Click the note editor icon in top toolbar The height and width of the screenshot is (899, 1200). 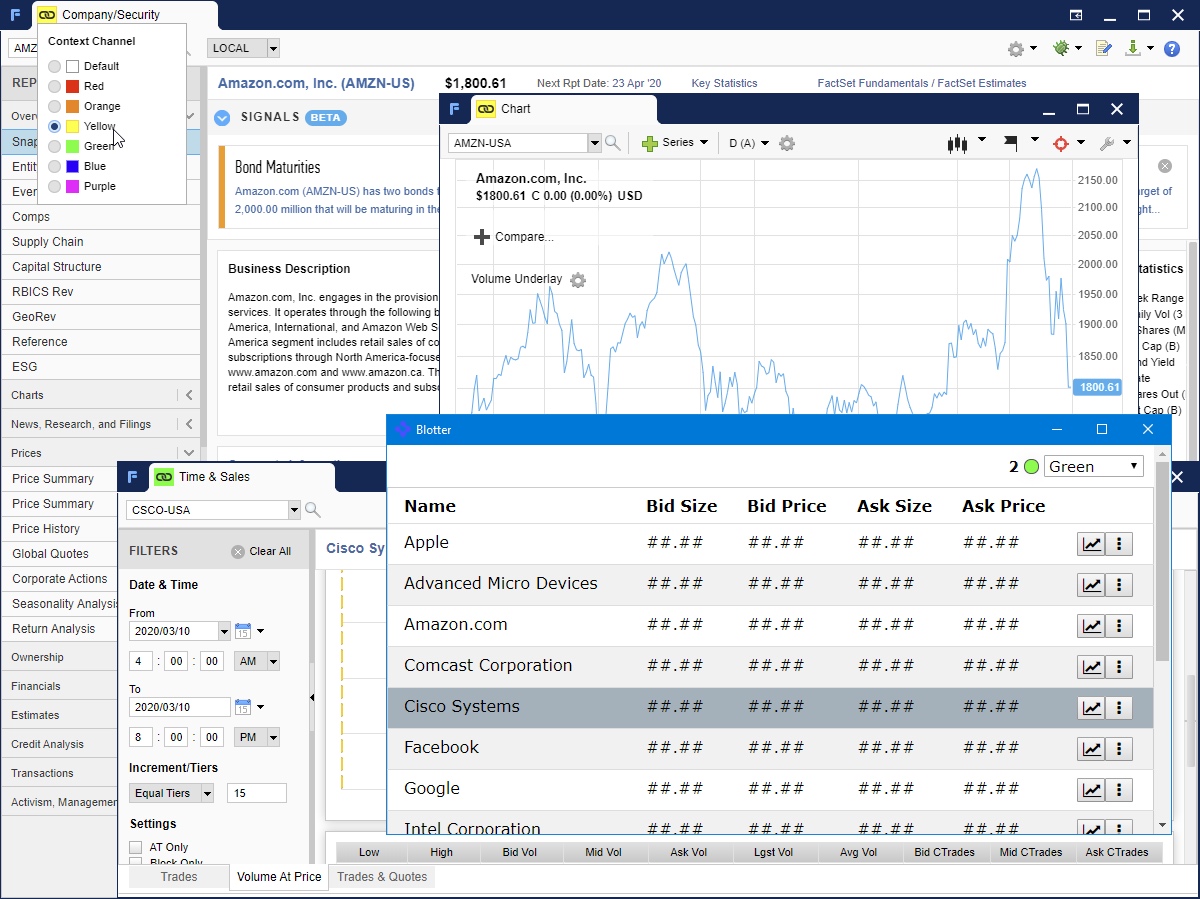[x=1104, y=48]
